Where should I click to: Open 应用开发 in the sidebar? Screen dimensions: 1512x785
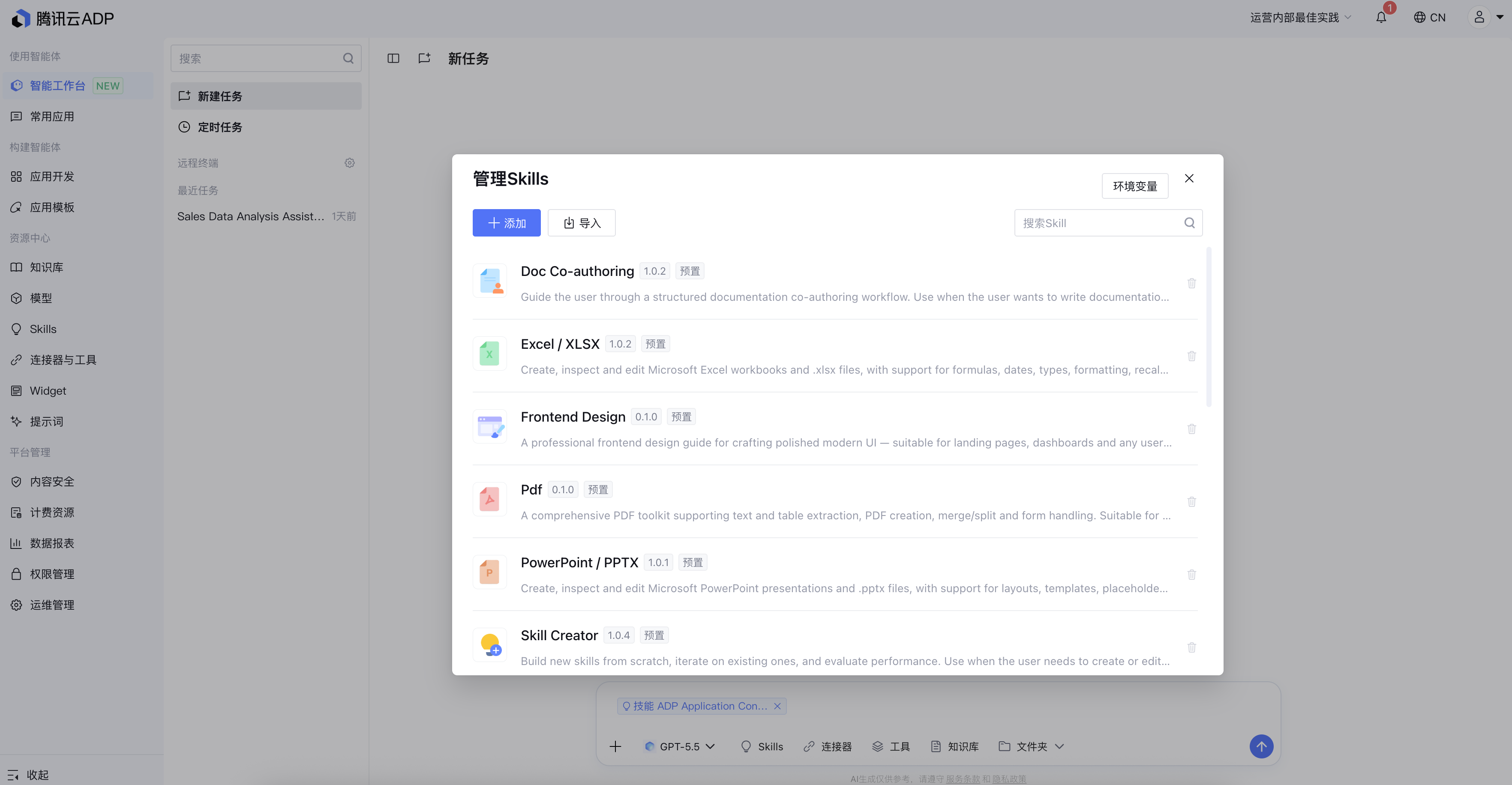point(78,177)
